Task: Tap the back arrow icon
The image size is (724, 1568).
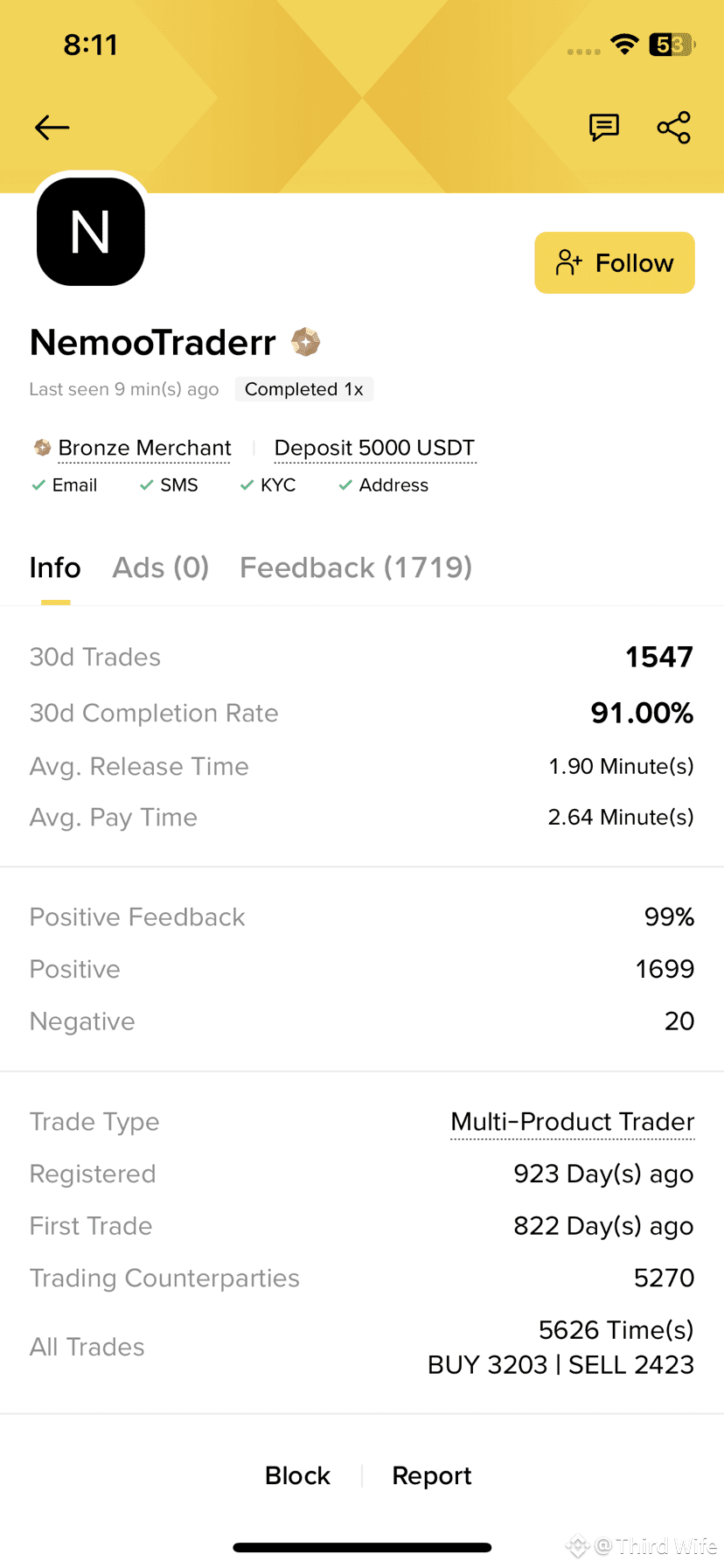Action: (52, 128)
